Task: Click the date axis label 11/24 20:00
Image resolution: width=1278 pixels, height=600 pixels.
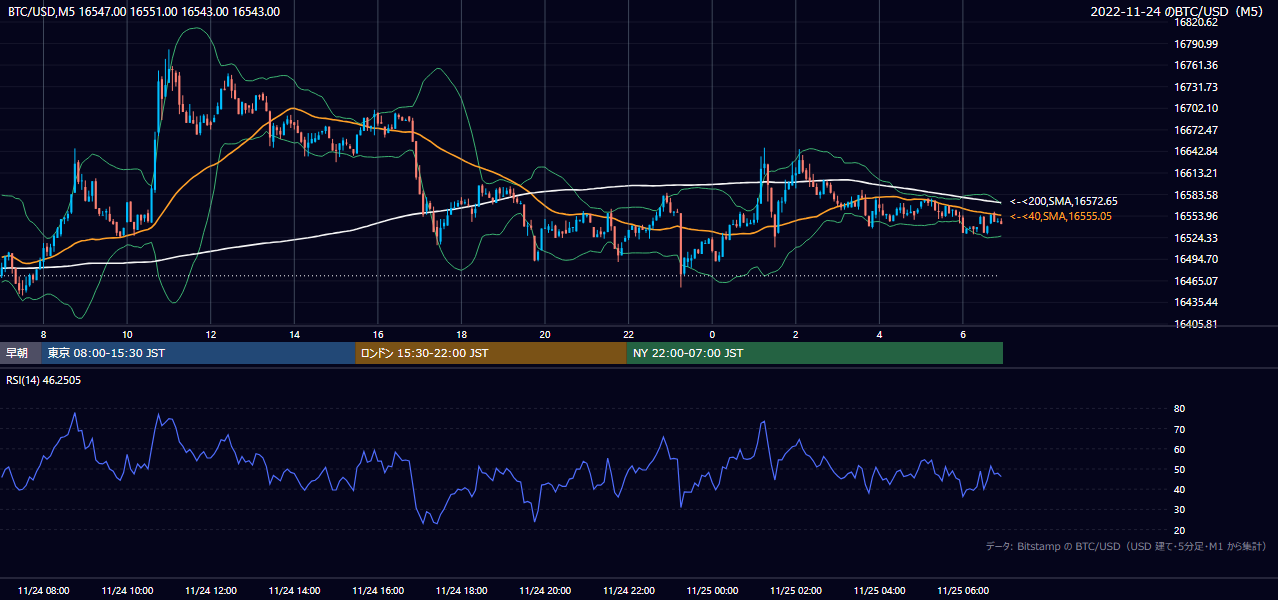Action: (x=546, y=590)
